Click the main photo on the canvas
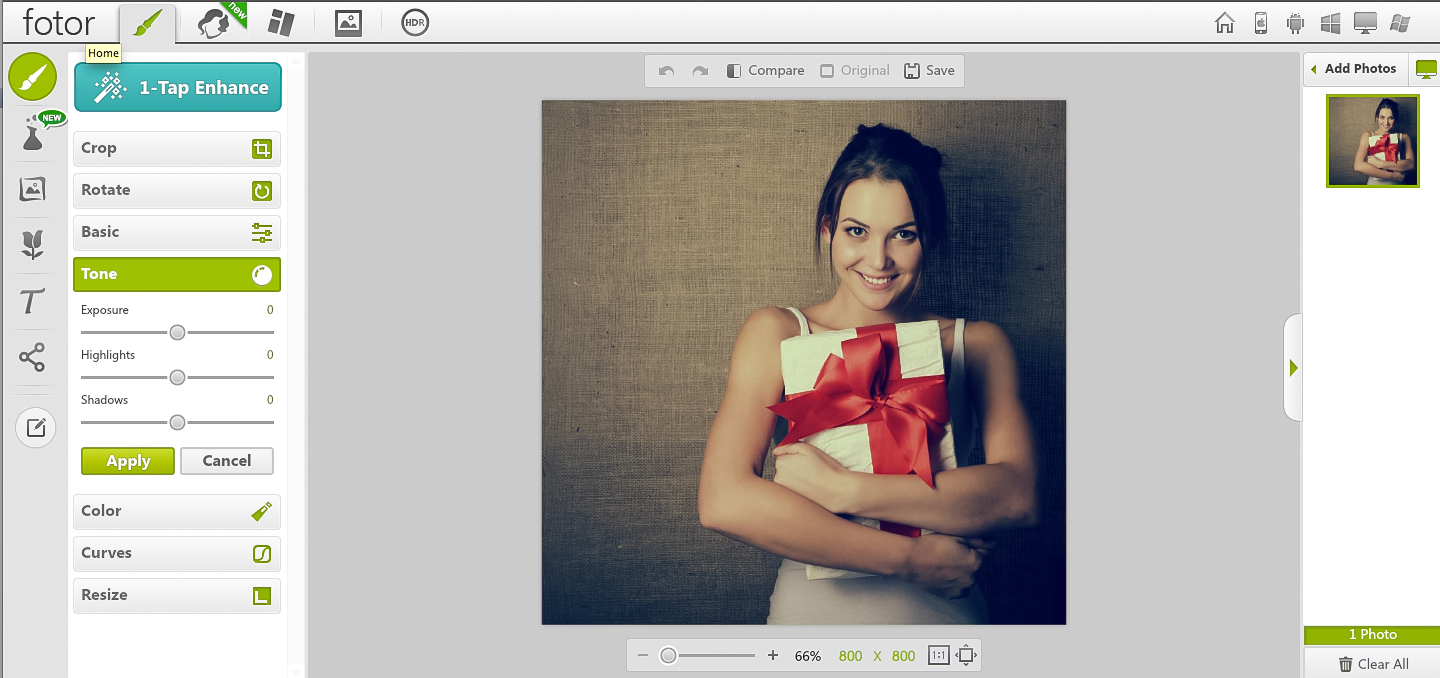 [804, 362]
